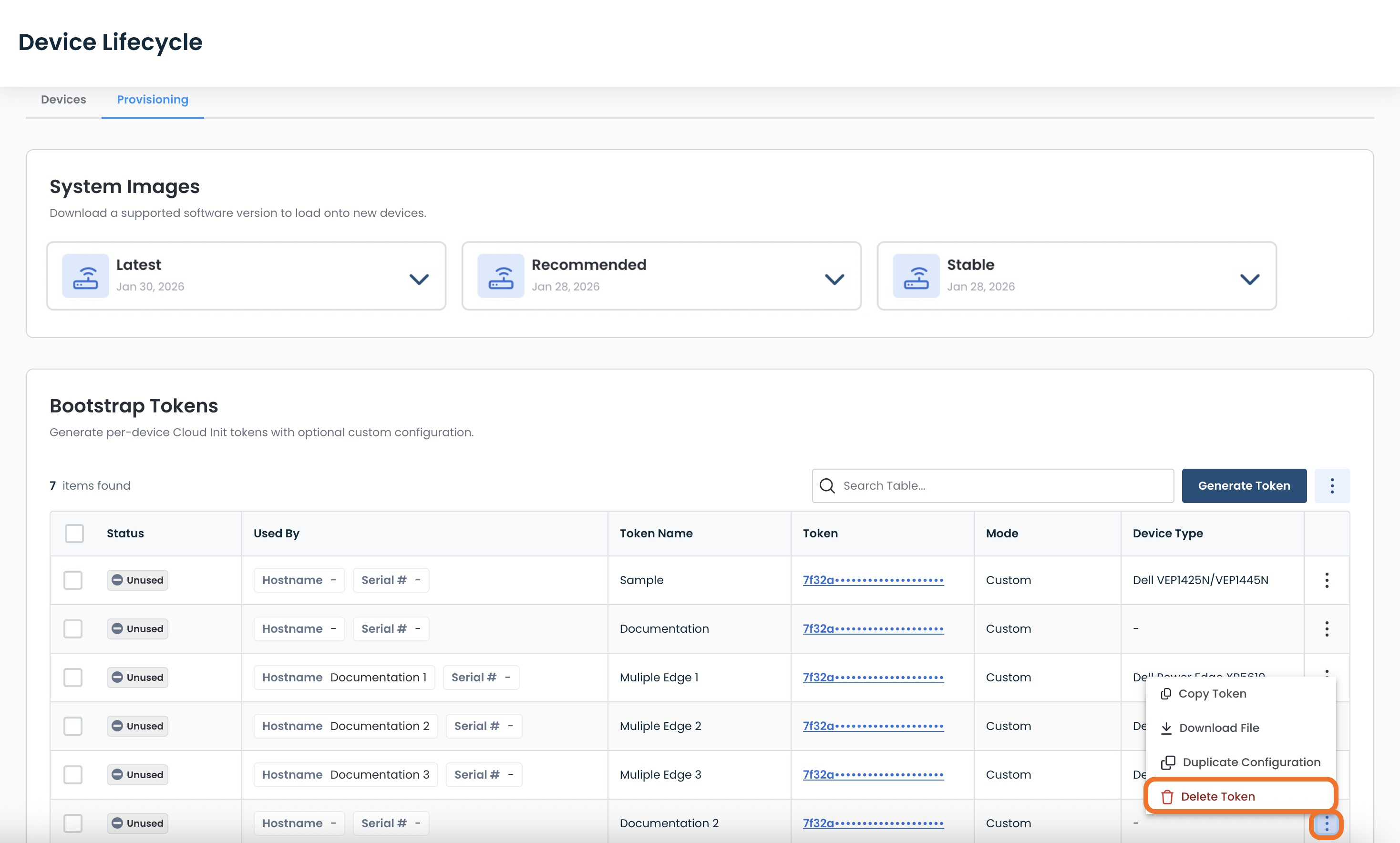The height and width of the screenshot is (843, 1400).
Task: Click the search magnifier icon in the table search
Action: coord(827,486)
